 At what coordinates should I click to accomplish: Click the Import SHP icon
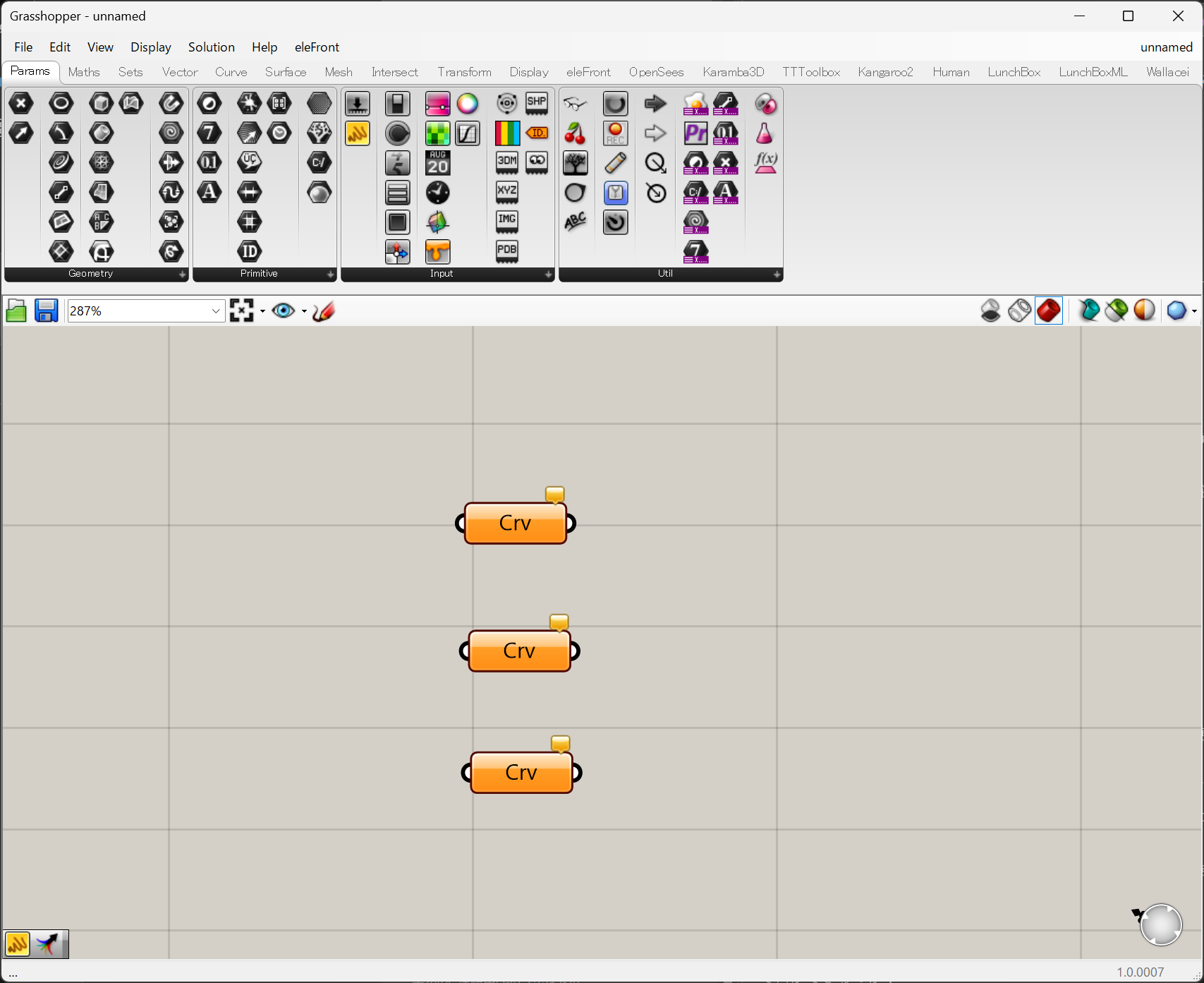point(537,104)
